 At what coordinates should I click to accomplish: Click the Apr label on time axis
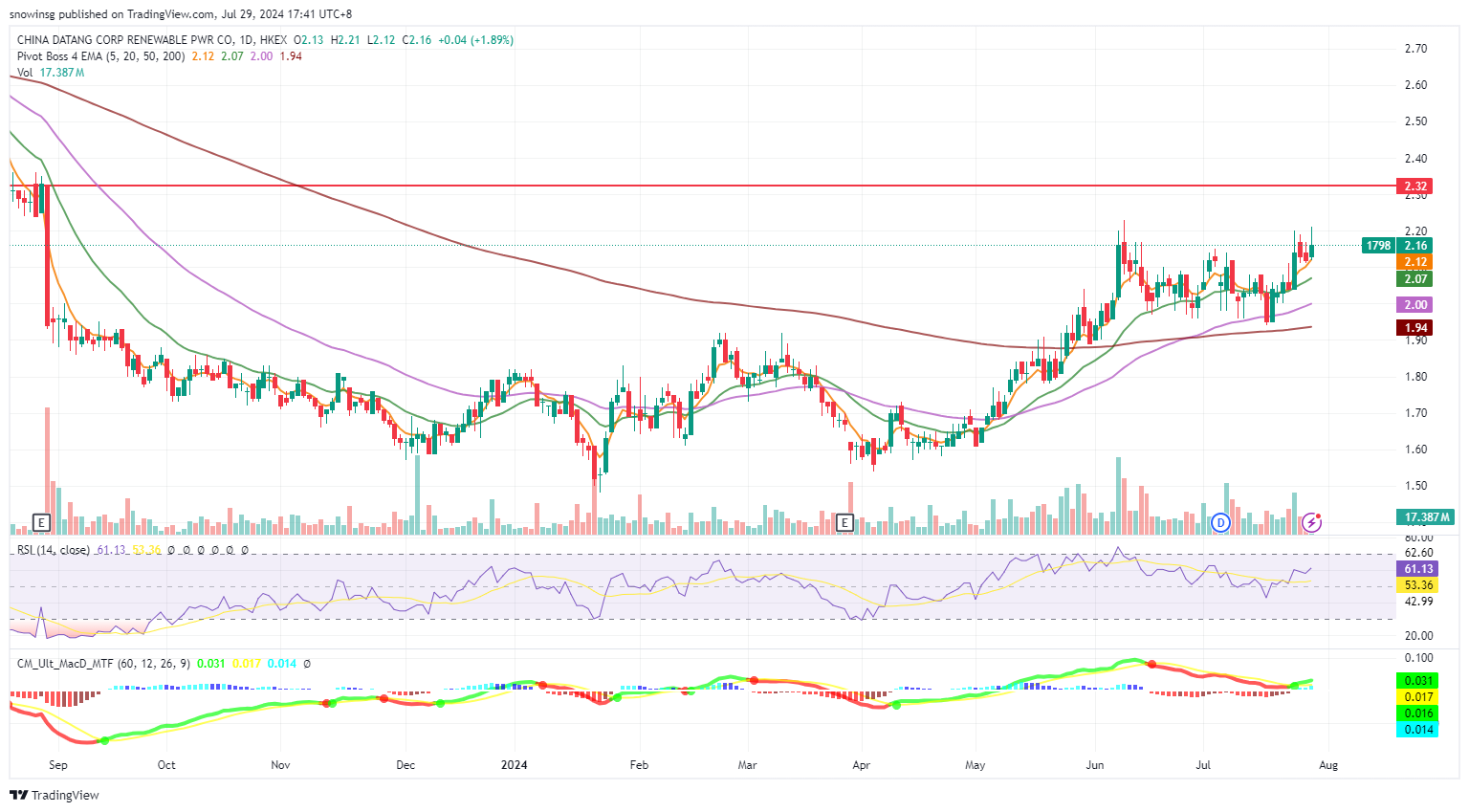tap(862, 765)
